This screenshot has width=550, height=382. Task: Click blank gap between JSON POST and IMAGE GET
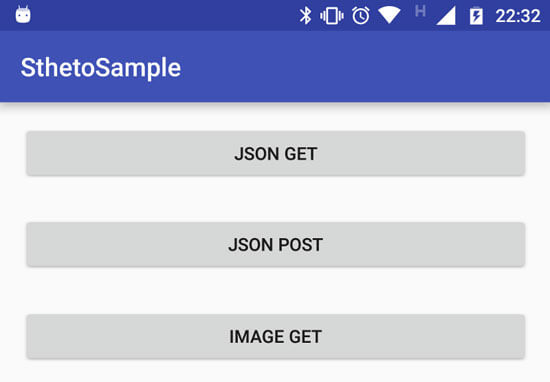(x=276, y=290)
